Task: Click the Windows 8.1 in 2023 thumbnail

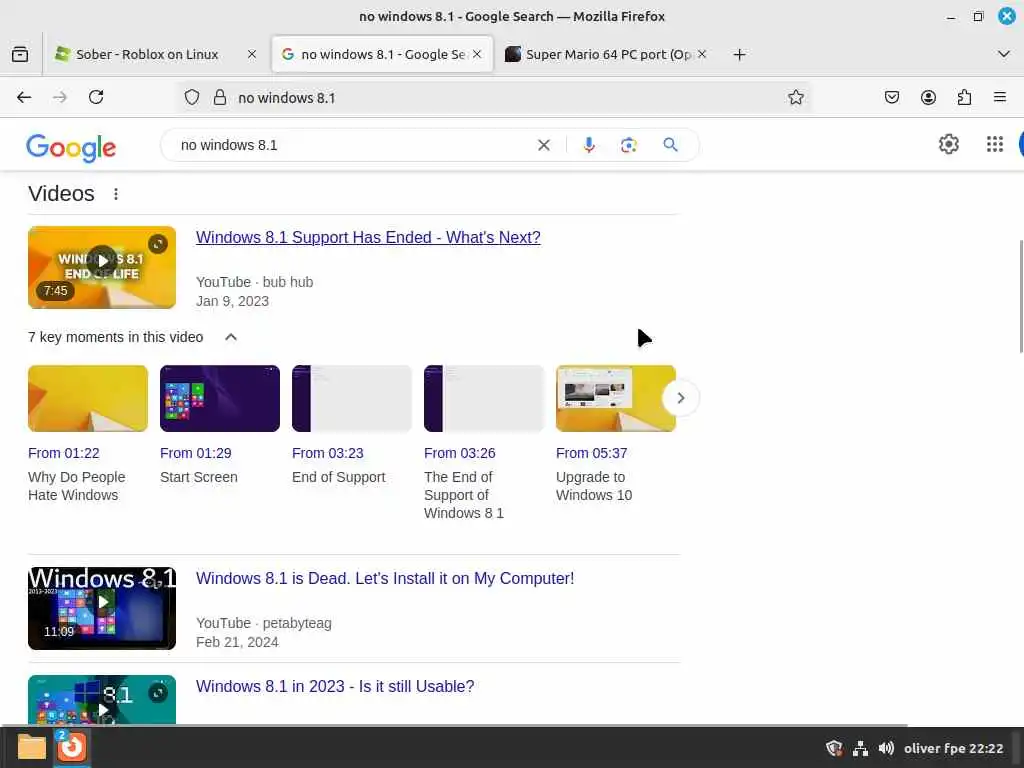Action: pyautogui.click(x=102, y=699)
